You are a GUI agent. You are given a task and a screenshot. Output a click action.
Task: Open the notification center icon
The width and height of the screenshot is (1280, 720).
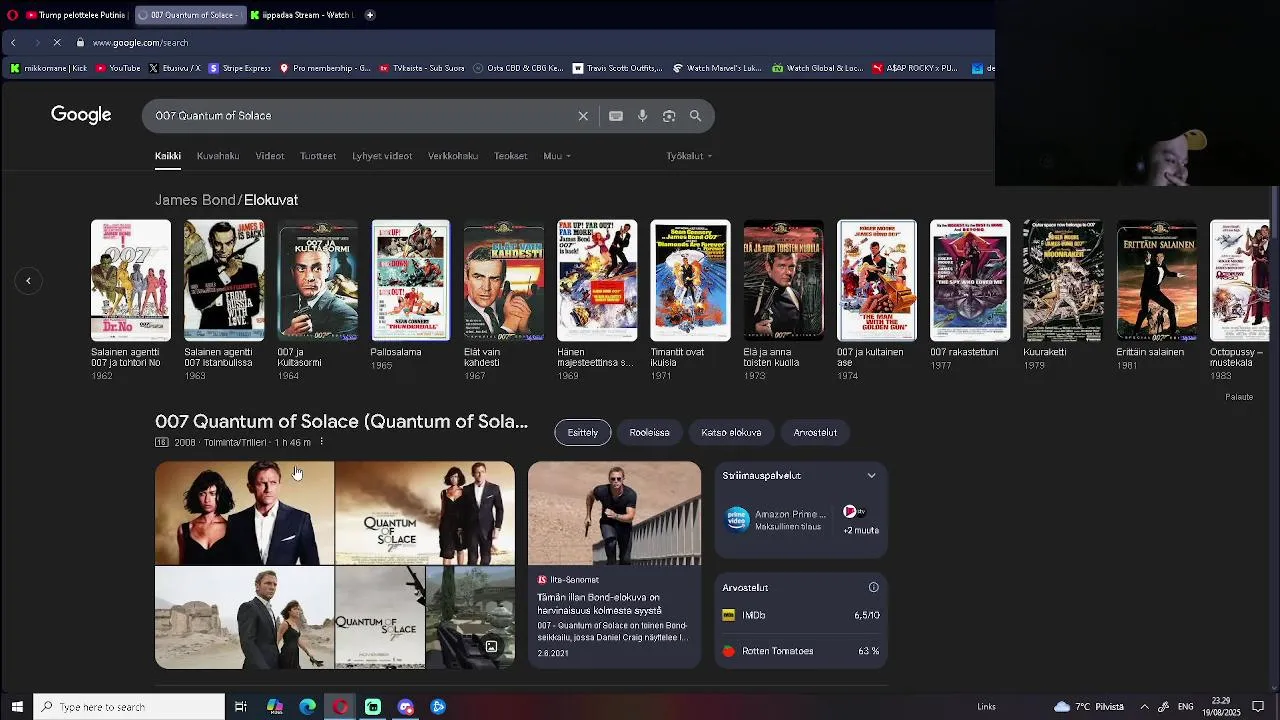tap(1258, 707)
